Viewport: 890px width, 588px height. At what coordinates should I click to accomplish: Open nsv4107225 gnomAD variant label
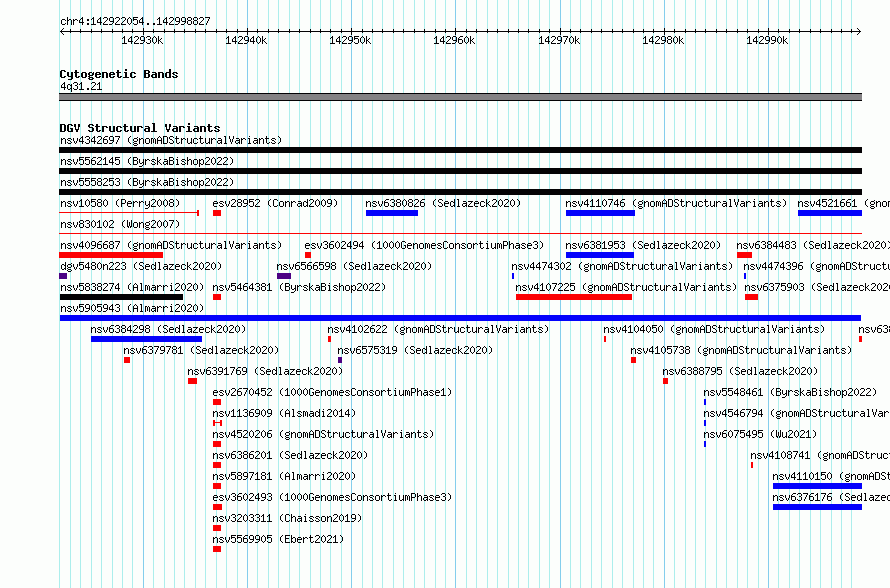pyautogui.click(x=626, y=287)
